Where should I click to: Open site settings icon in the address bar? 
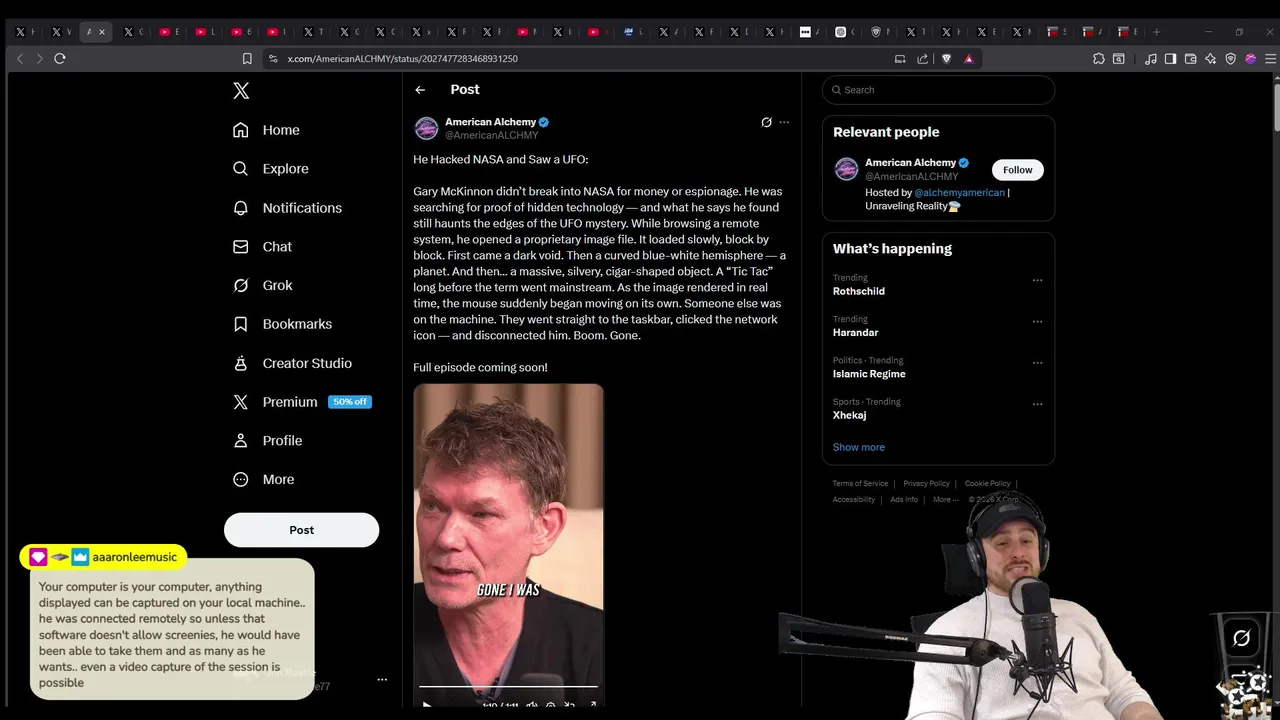[x=273, y=59]
